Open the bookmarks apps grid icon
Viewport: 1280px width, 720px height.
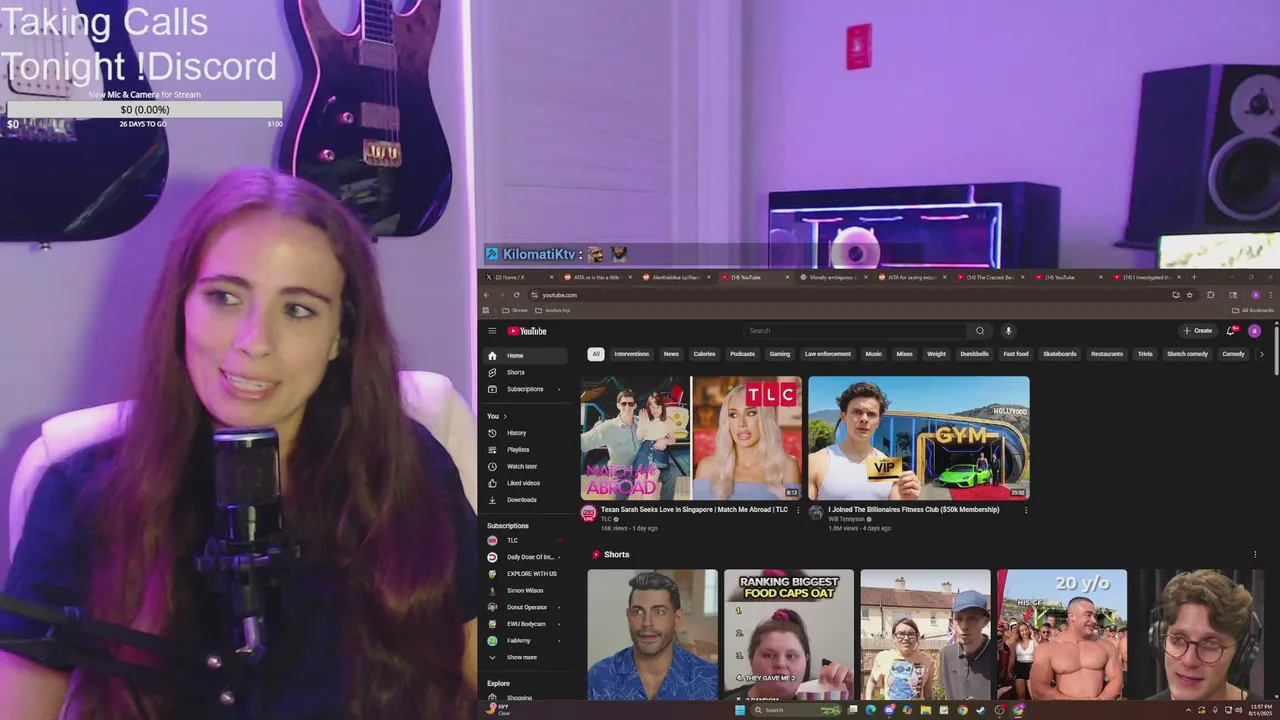click(x=486, y=310)
